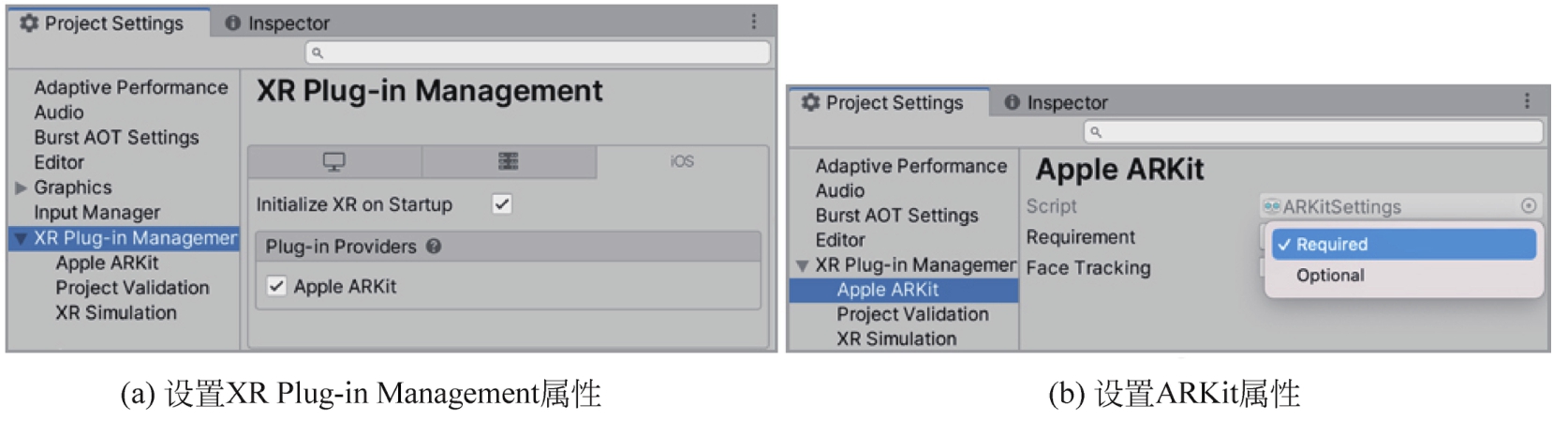Click the info icon on right Inspector tab
Screen dimensions: 1568x421
[x=1012, y=102]
